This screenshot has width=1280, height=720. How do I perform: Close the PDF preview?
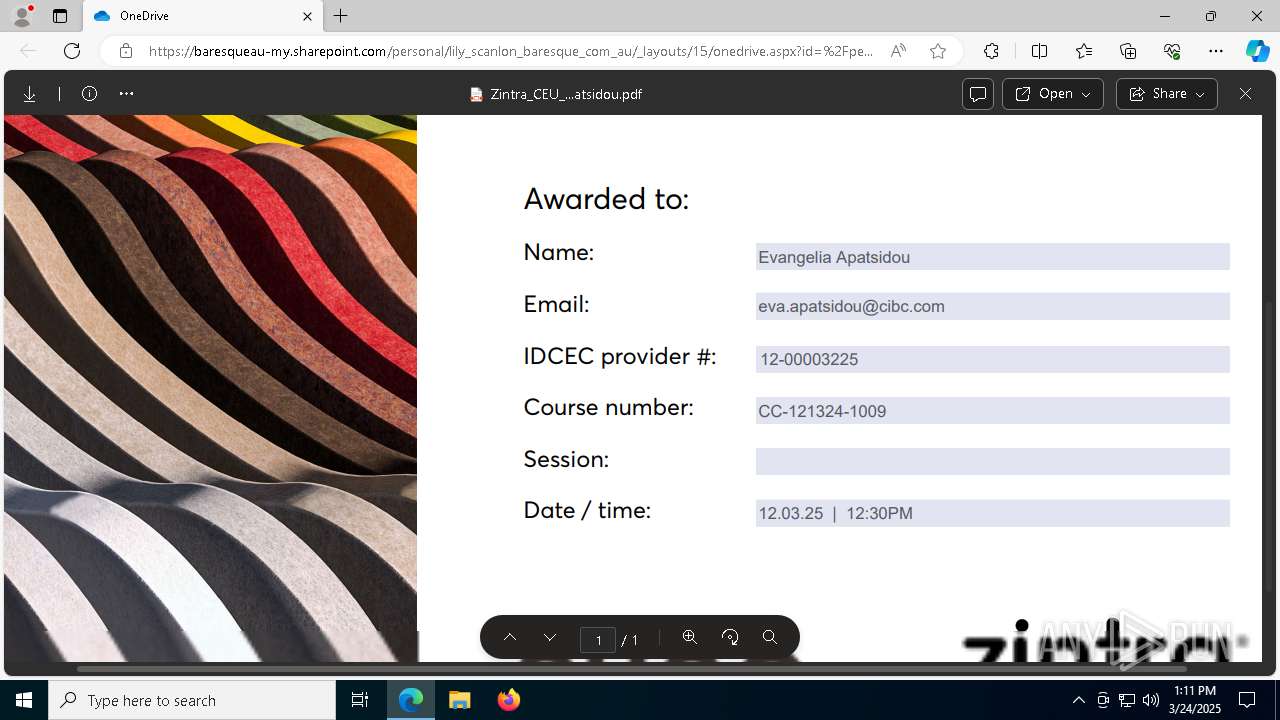[x=1245, y=94]
